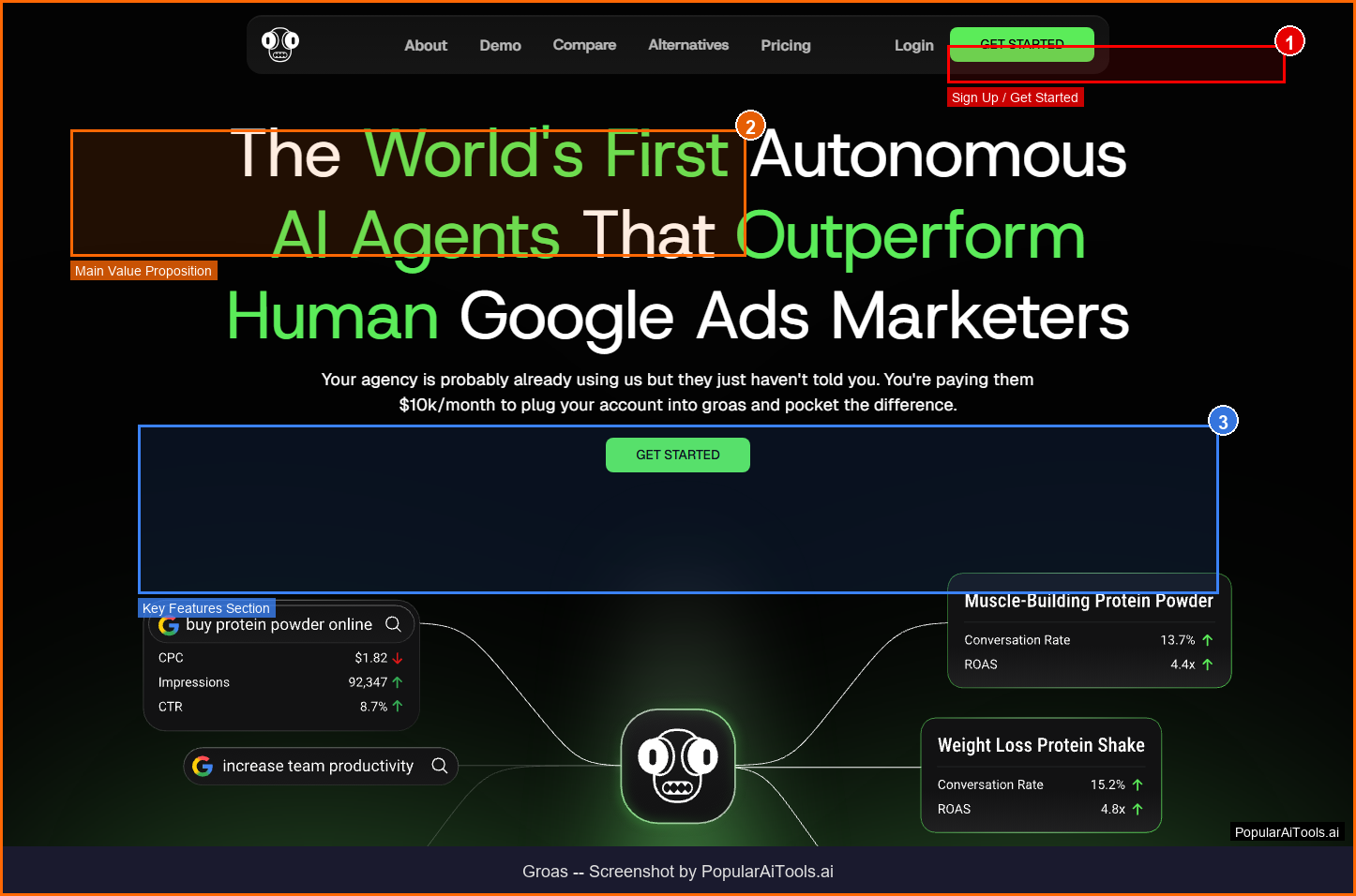Open the About page from the navbar
Viewport: 1356px width, 896px height.
click(426, 45)
